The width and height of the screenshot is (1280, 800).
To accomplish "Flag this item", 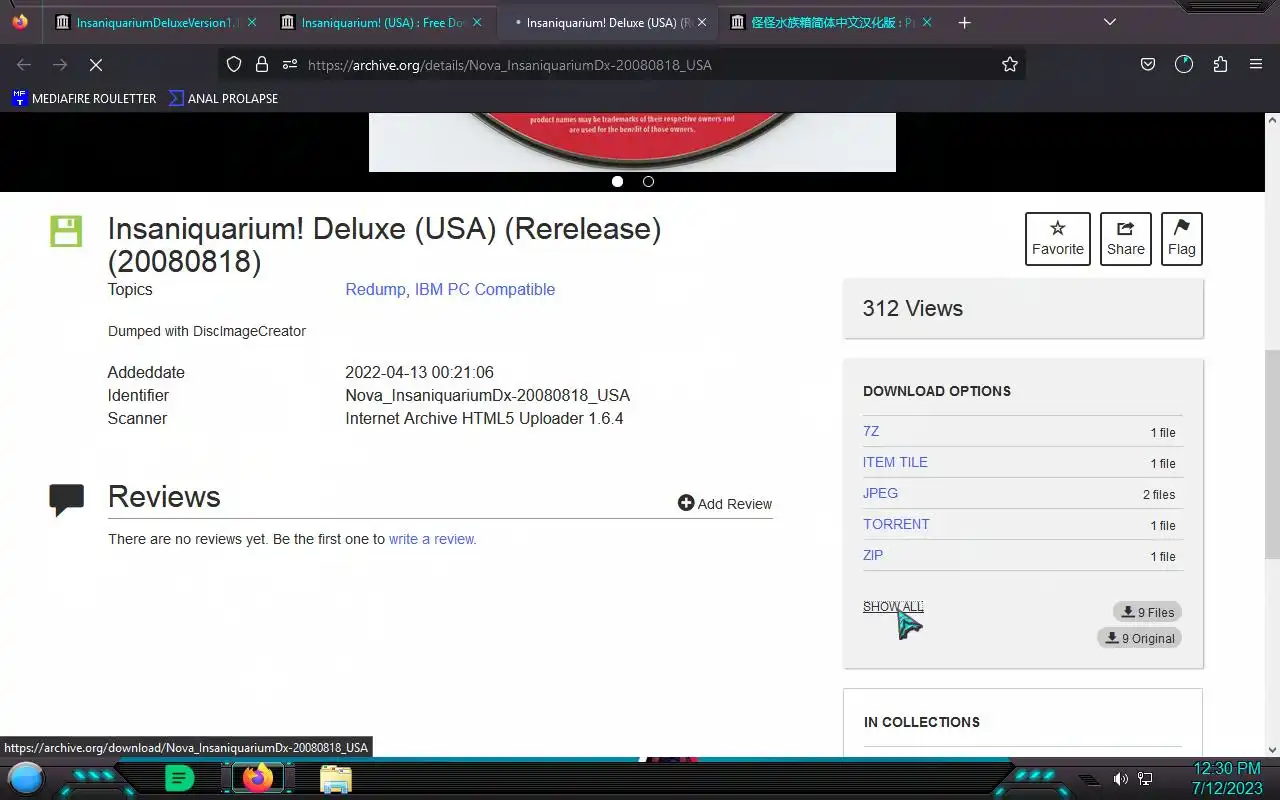I will point(1181,239).
